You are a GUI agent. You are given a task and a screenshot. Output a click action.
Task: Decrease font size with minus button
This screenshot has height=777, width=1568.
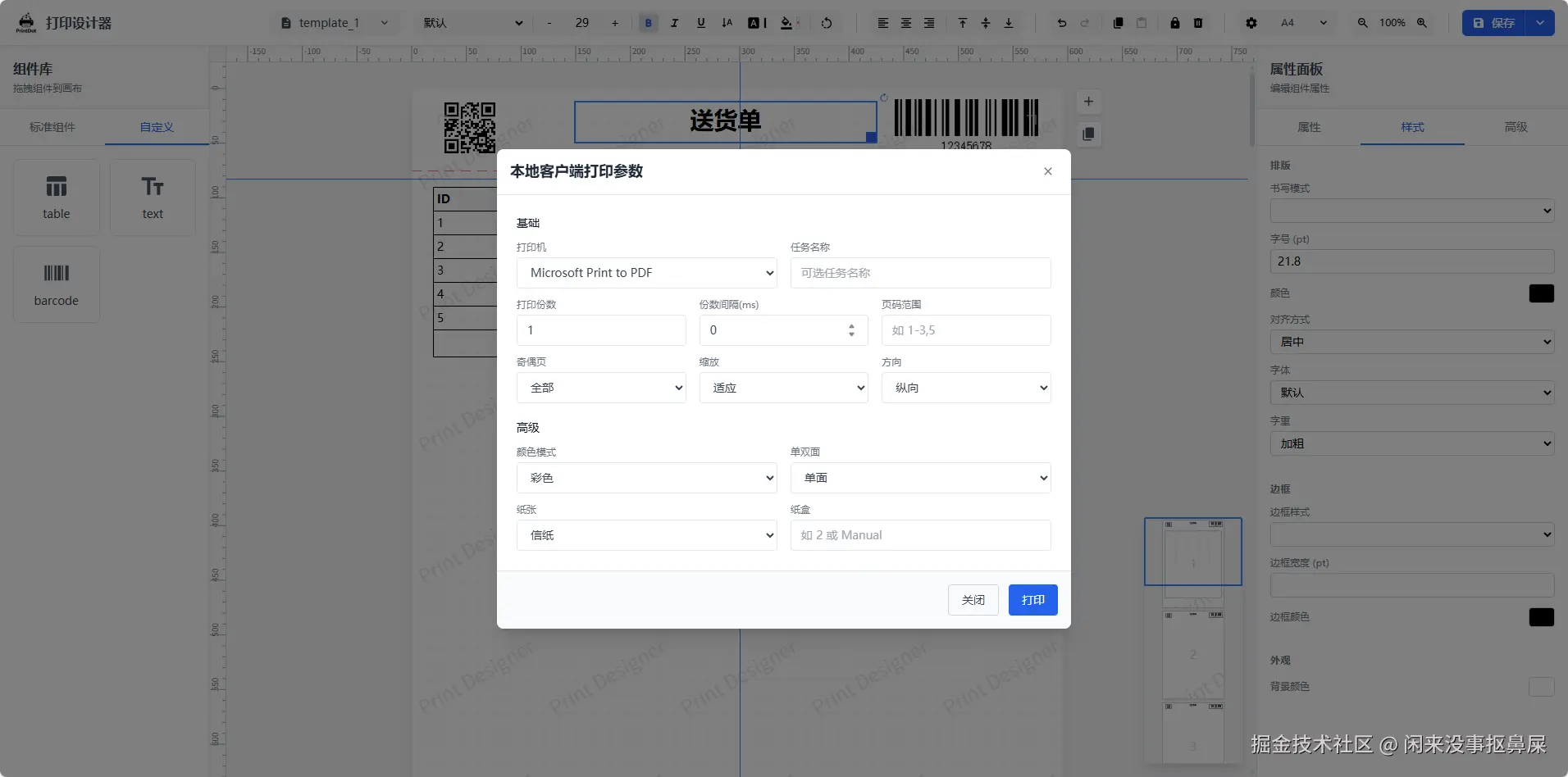[549, 23]
